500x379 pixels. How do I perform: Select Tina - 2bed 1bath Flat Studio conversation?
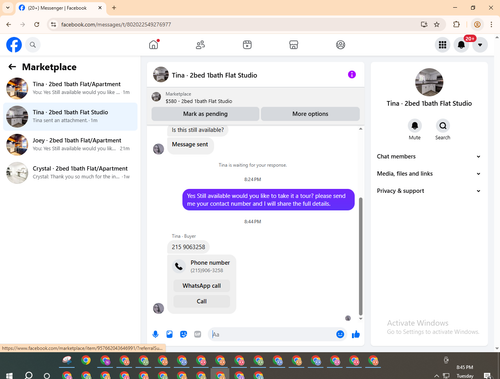tap(70, 117)
